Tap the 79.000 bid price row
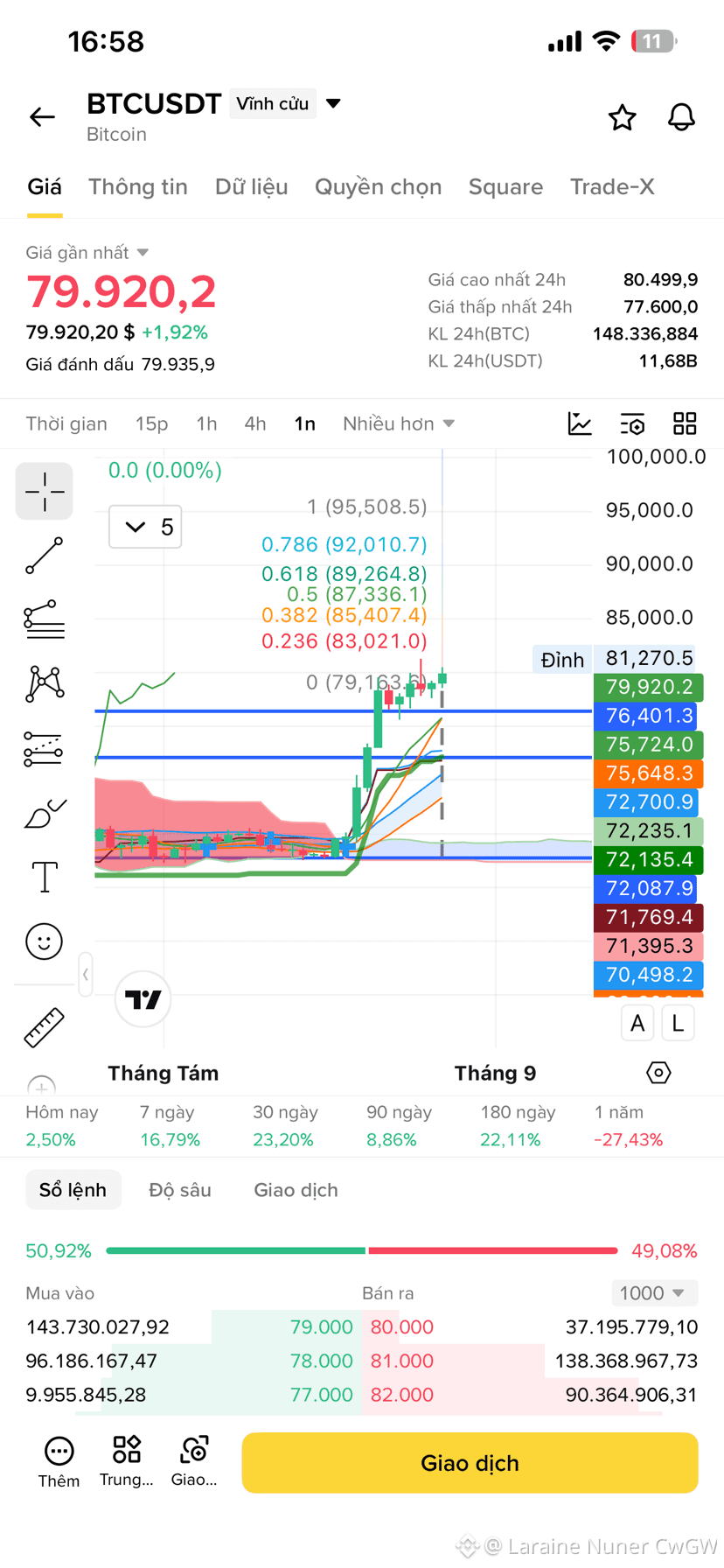The image size is (724, 1568). click(194, 1327)
